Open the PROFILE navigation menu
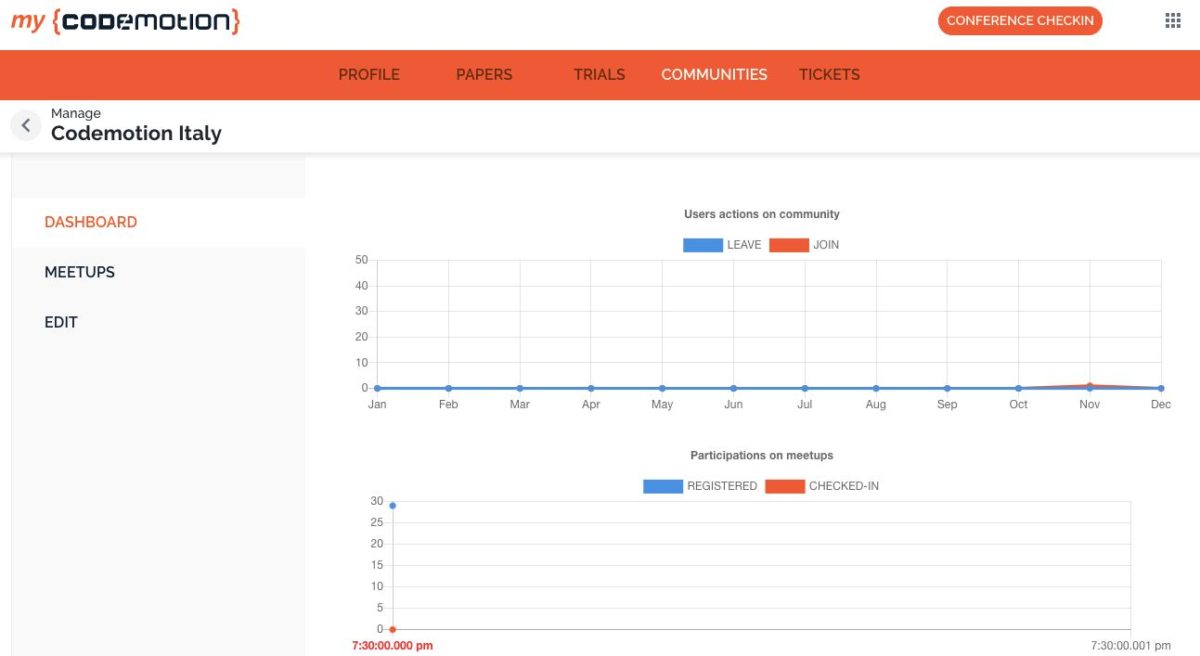This screenshot has width=1200, height=656. point(369,74)
